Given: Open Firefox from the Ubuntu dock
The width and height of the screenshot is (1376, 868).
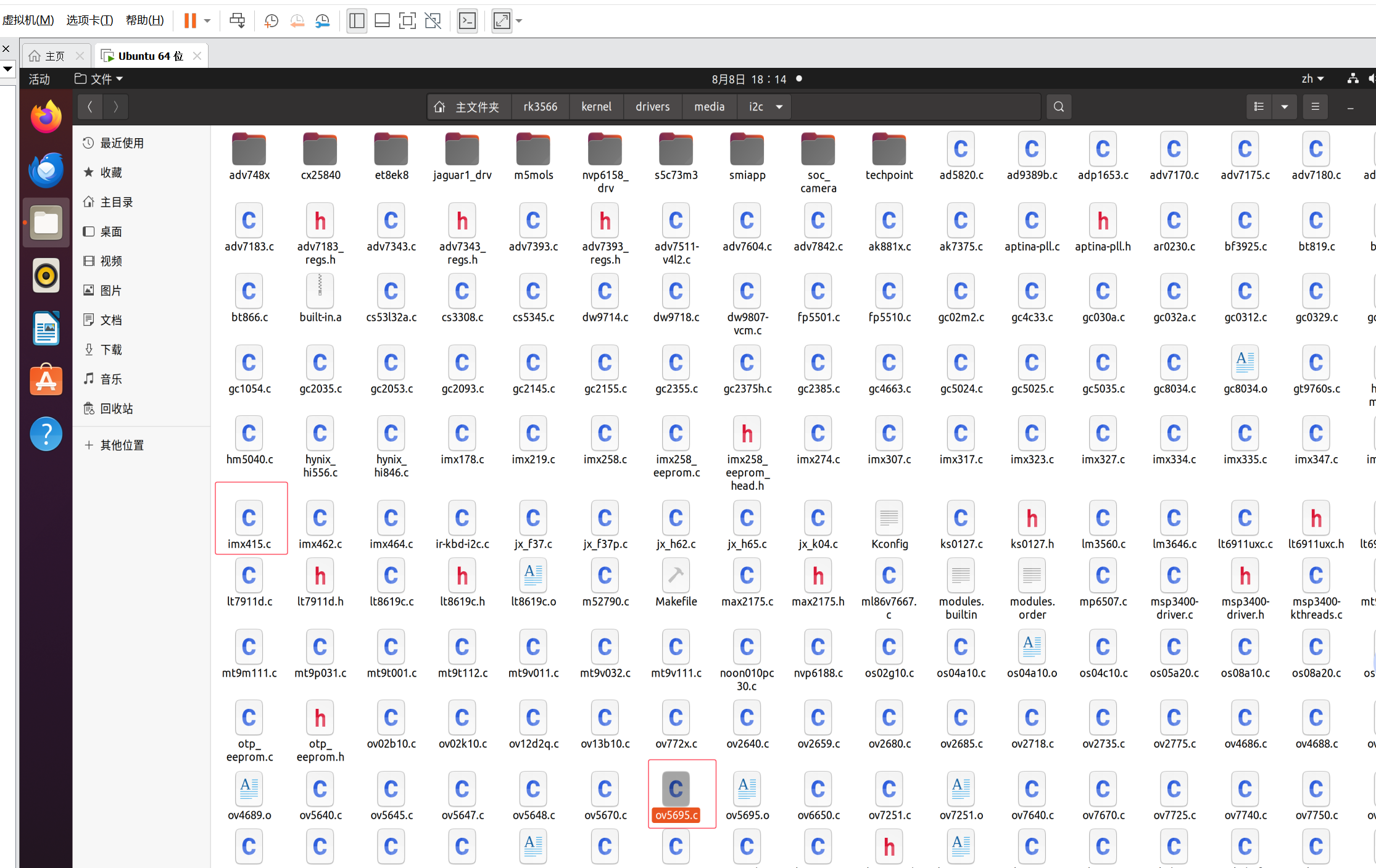Looking at the screenshot, I should pyautogui.click(x=46, y=117).
